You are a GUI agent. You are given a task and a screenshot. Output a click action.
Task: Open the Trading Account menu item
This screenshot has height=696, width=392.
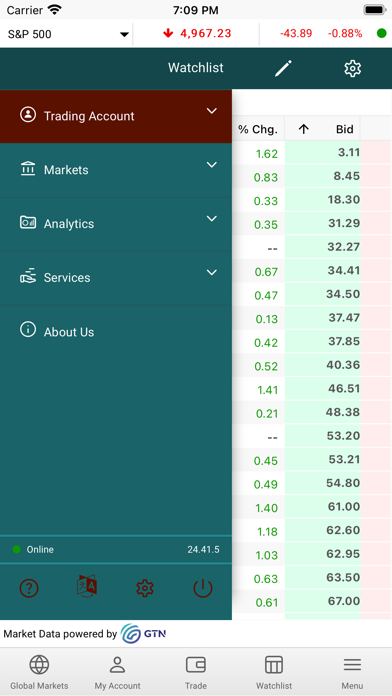(x=116, y=116)
